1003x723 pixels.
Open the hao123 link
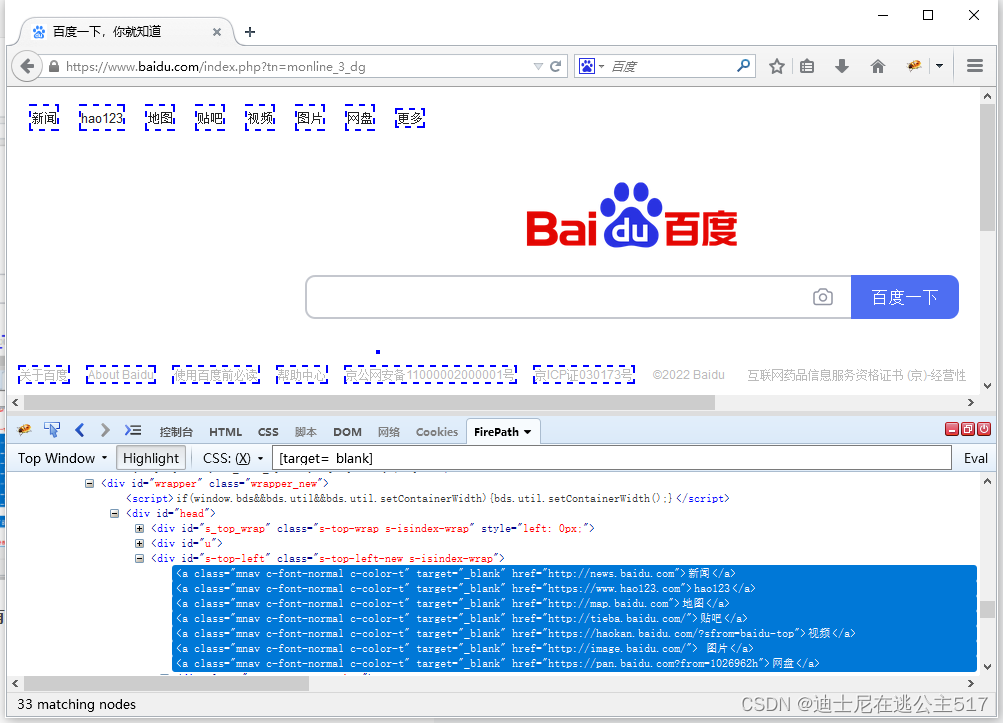pos(102,118)
